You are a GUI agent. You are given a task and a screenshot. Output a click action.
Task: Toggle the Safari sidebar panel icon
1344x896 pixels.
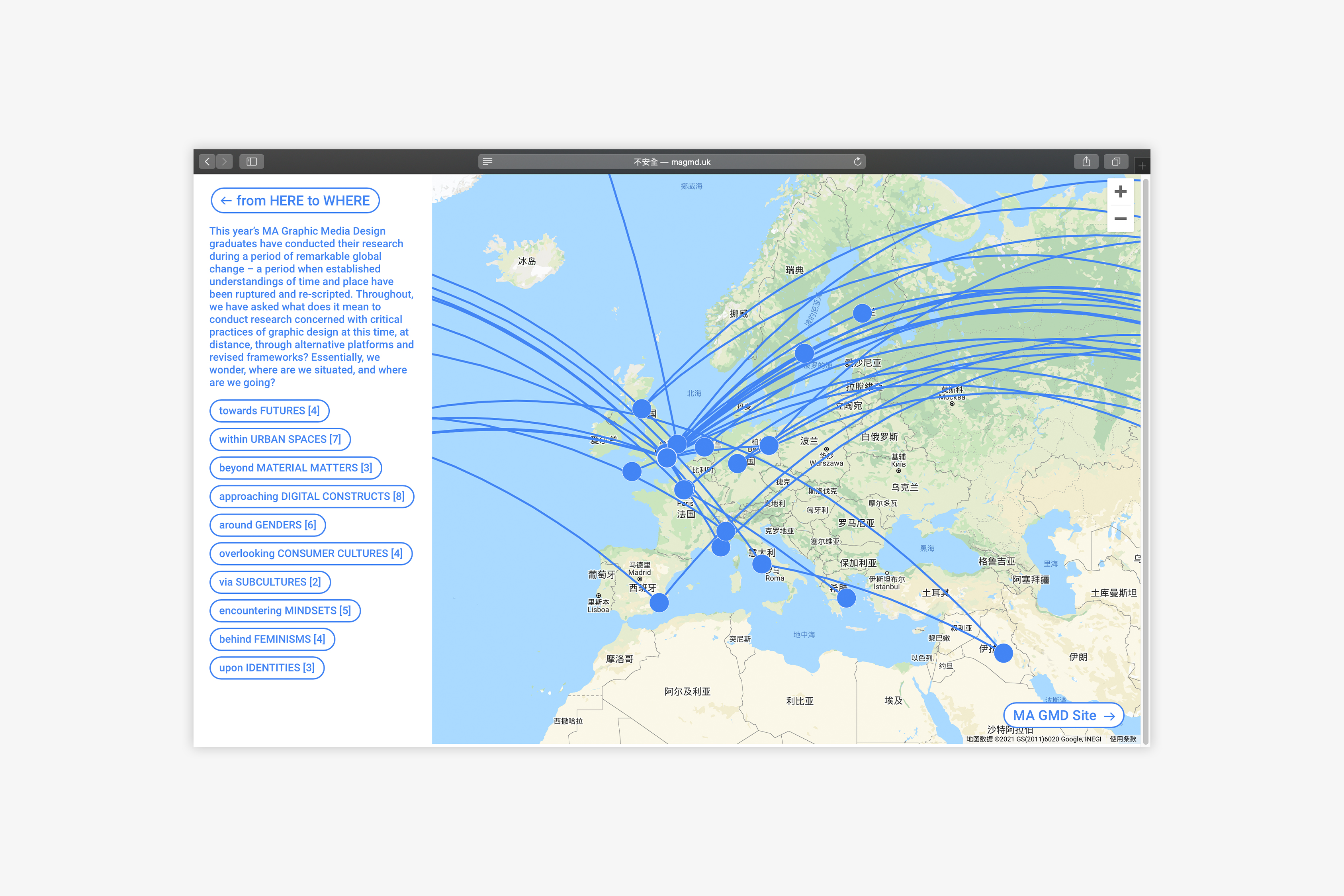[x=251, y=162]
